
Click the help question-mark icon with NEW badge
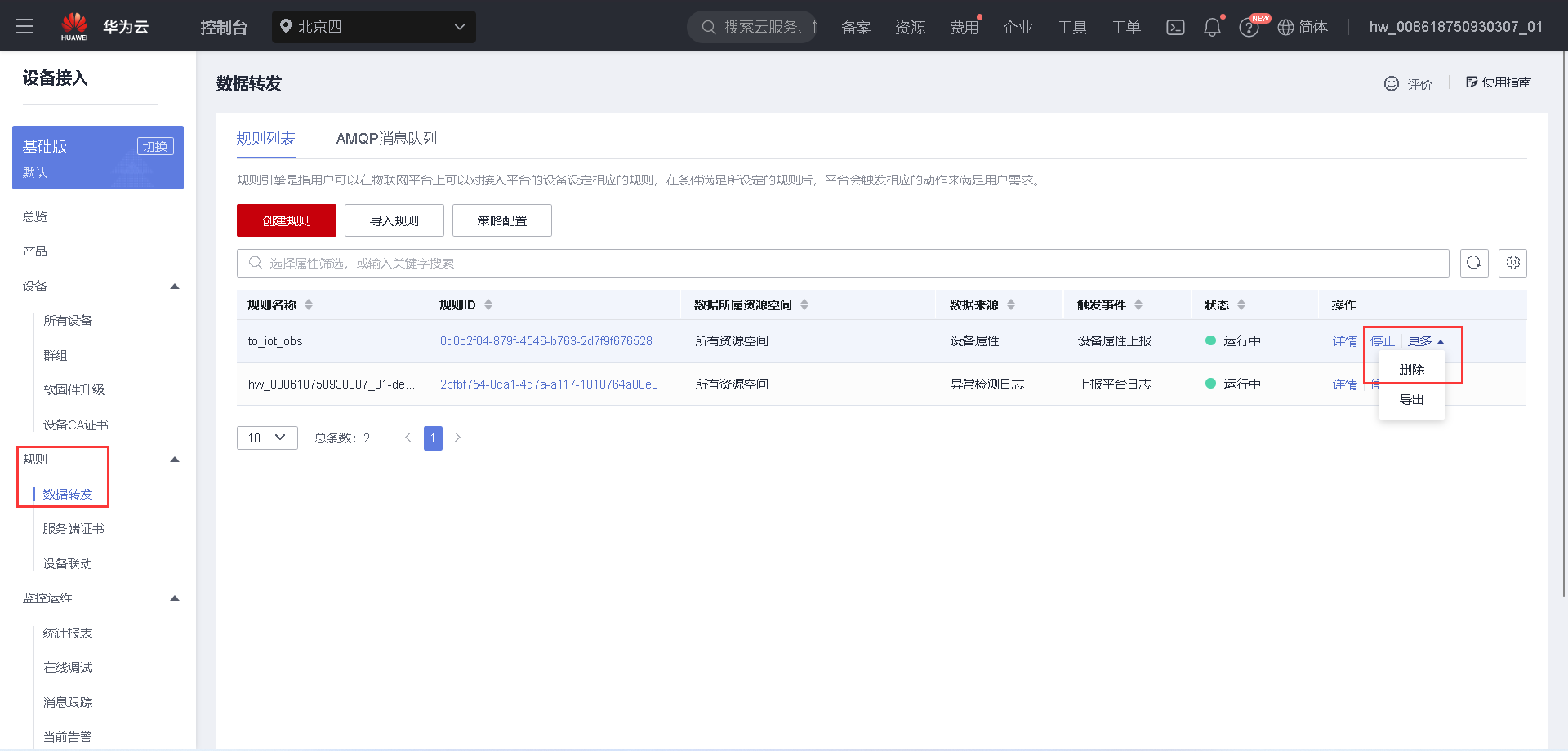(1249, 27)
